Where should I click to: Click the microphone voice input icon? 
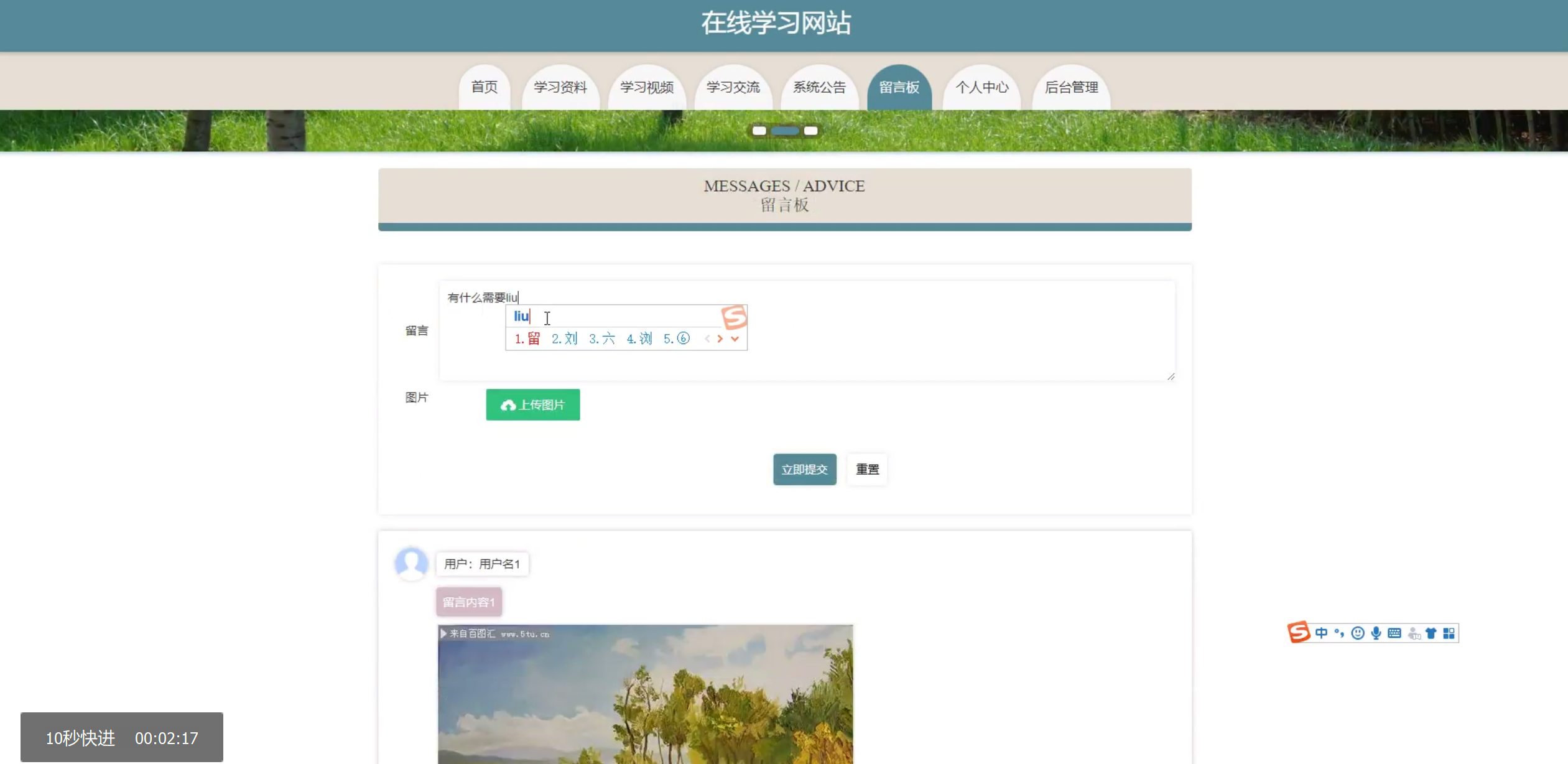(1376, 633)
